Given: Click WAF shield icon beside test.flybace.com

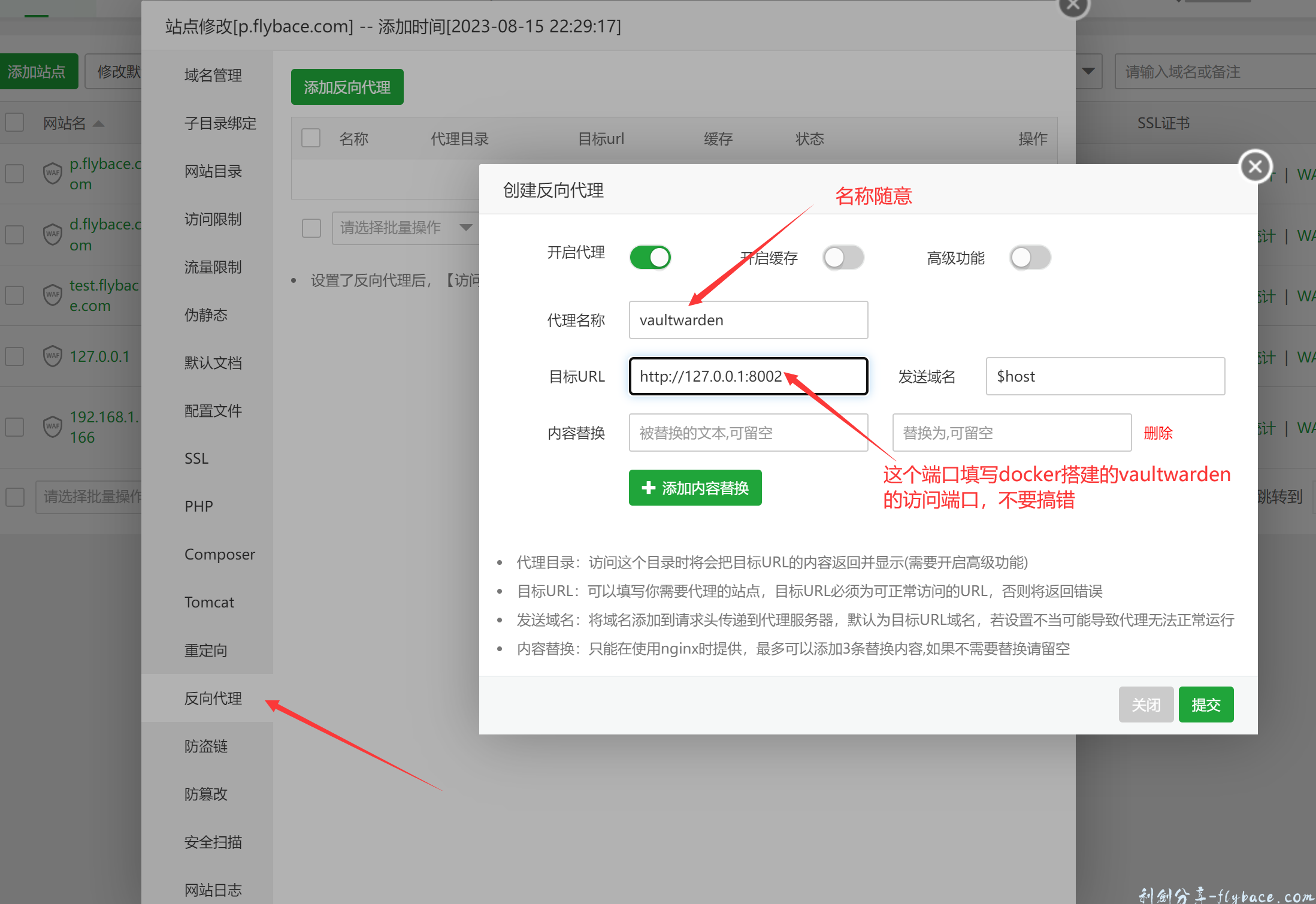Looking at the screenshot, I should click(x=53, y=295).
